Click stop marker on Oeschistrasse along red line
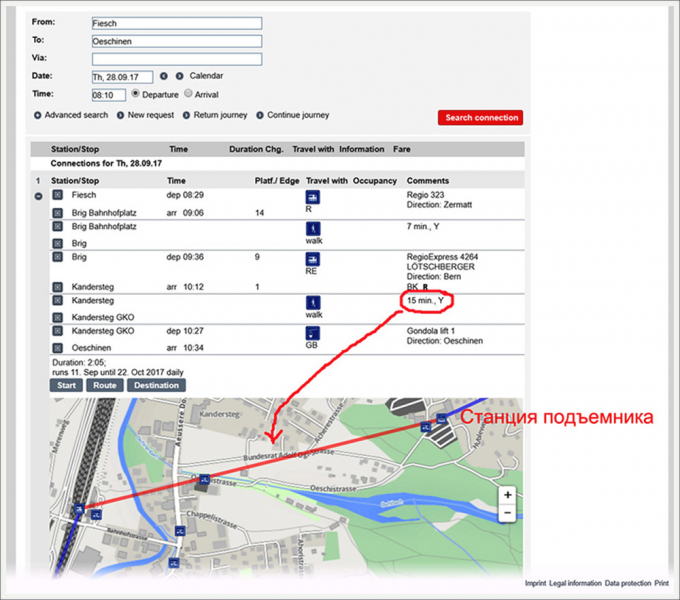Screen dimensions: 680x600 click(x=204, y=479)
